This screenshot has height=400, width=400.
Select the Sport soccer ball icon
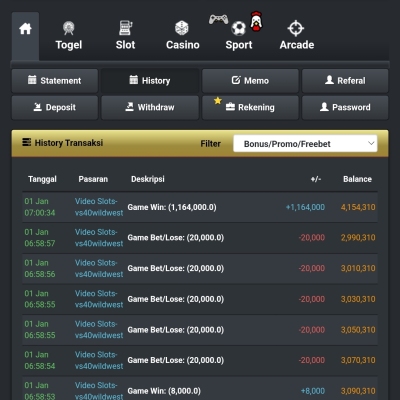239,29
